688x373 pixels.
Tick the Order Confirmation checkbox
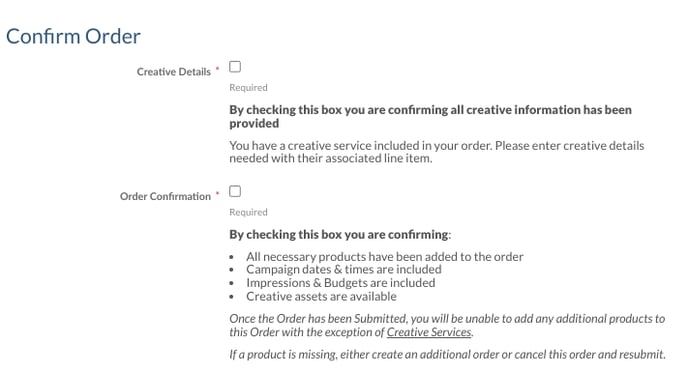(x=235, y=191)
